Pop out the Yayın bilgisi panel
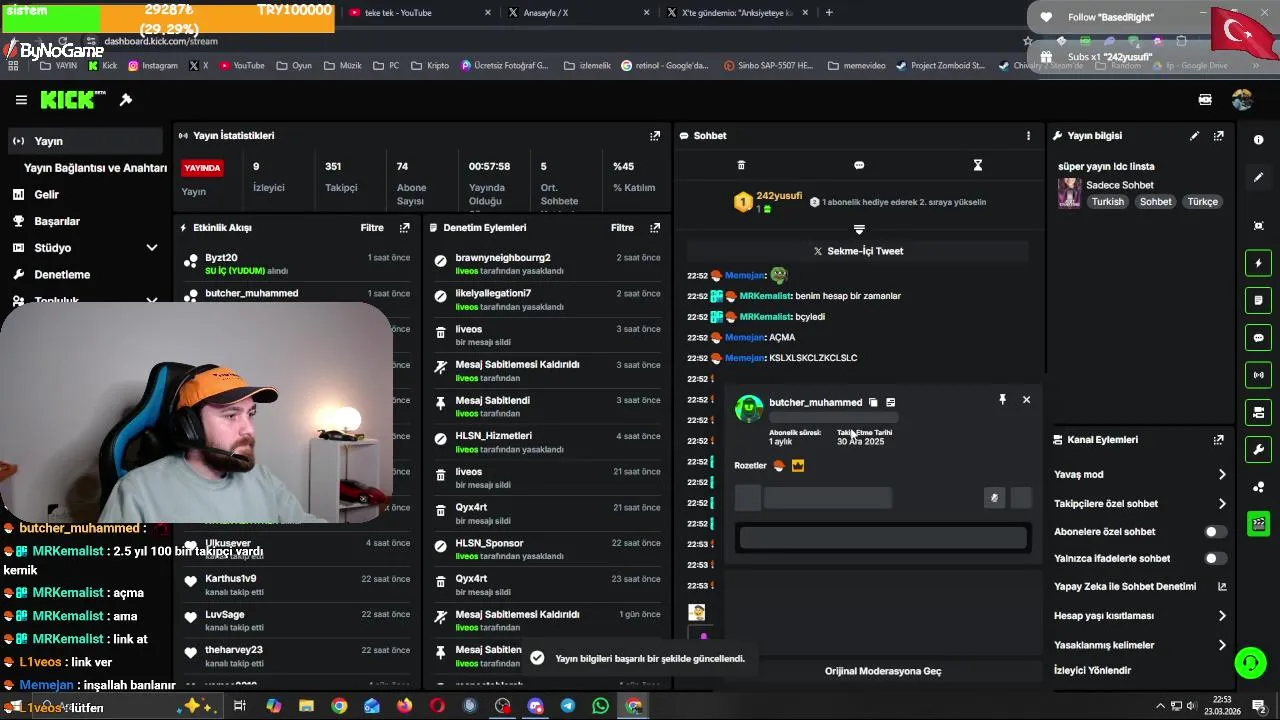Image resolution: width=1280 pixels, height=720 pixels. coord(1218,136)
